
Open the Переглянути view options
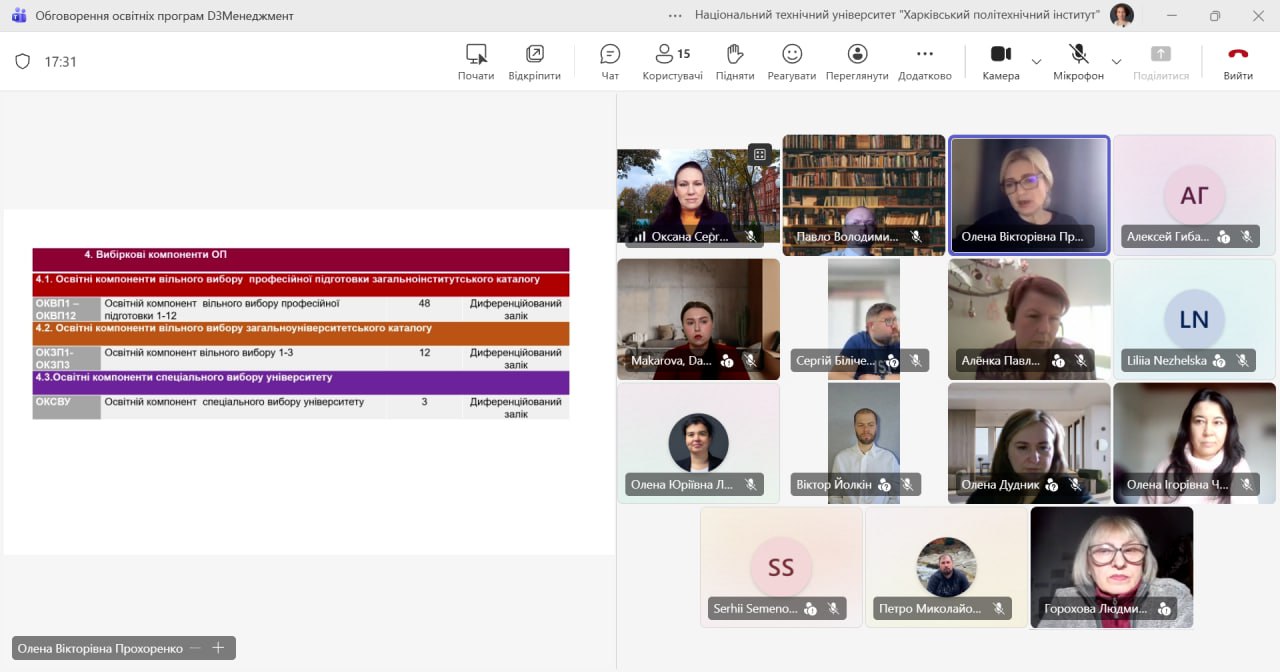(857, 61)
